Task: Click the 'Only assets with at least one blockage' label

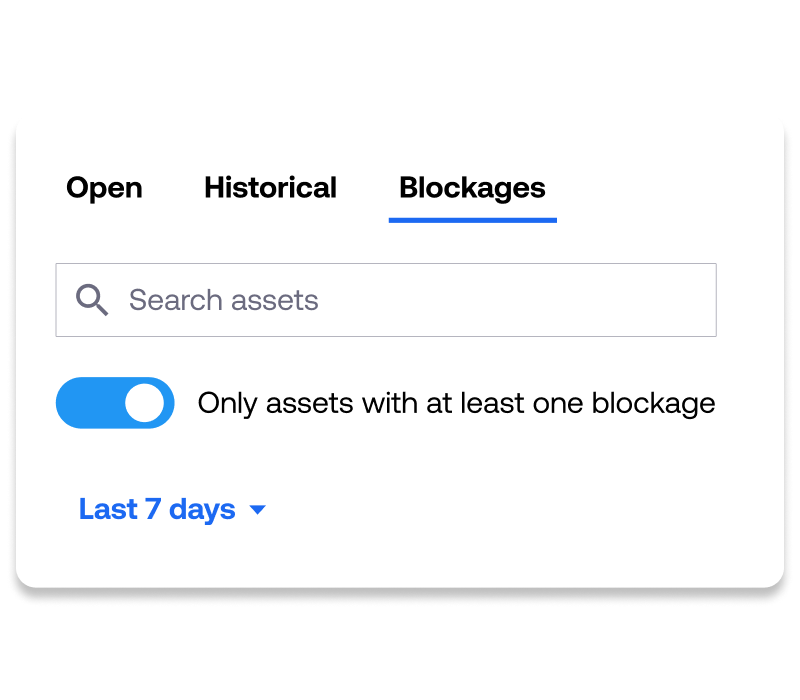Action: click(x=456, y=404)
